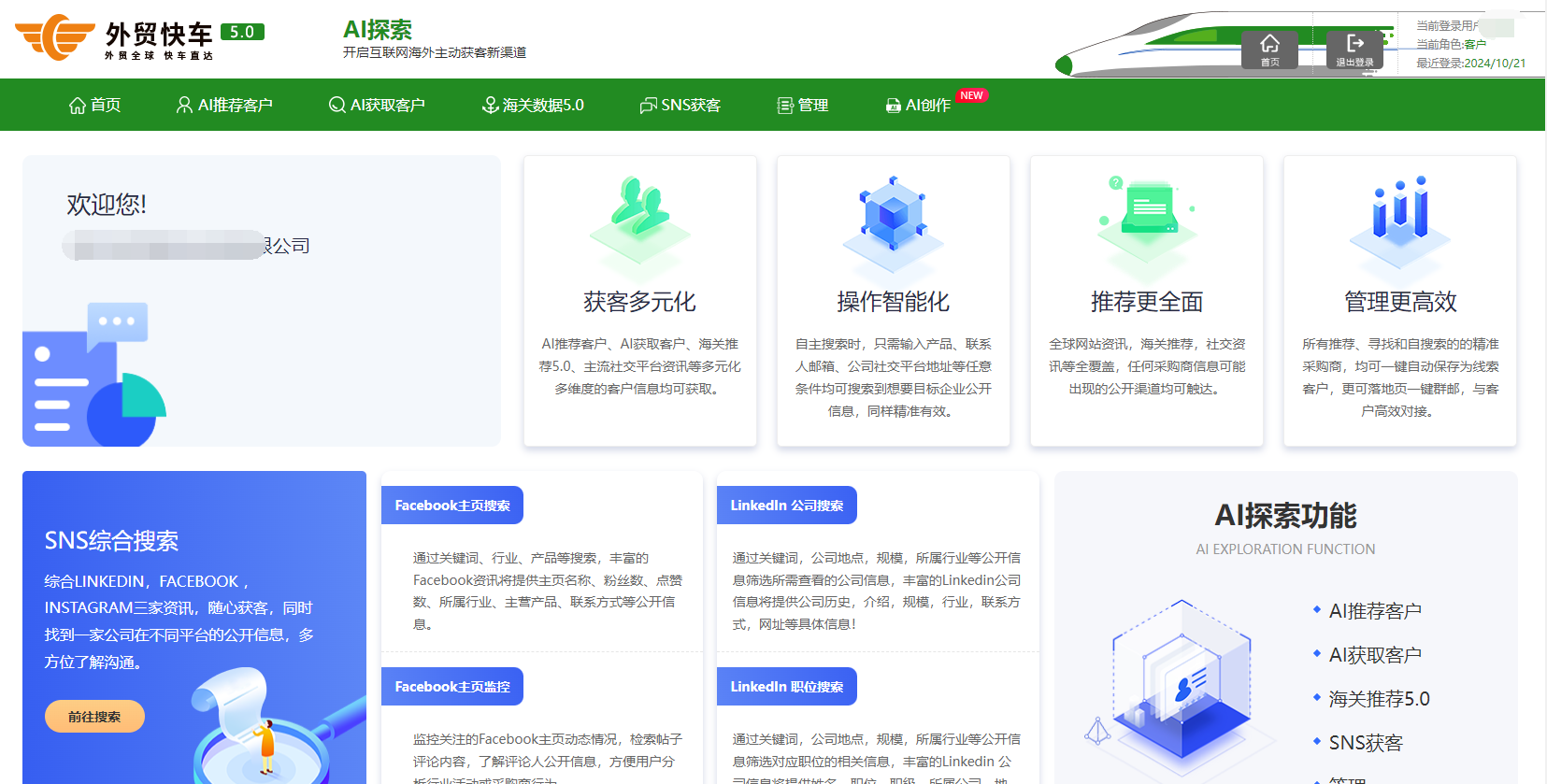Select 管理 in the navigation bar
The width and height of the screenshot is (1547, 784).
[x=803, y=105]
